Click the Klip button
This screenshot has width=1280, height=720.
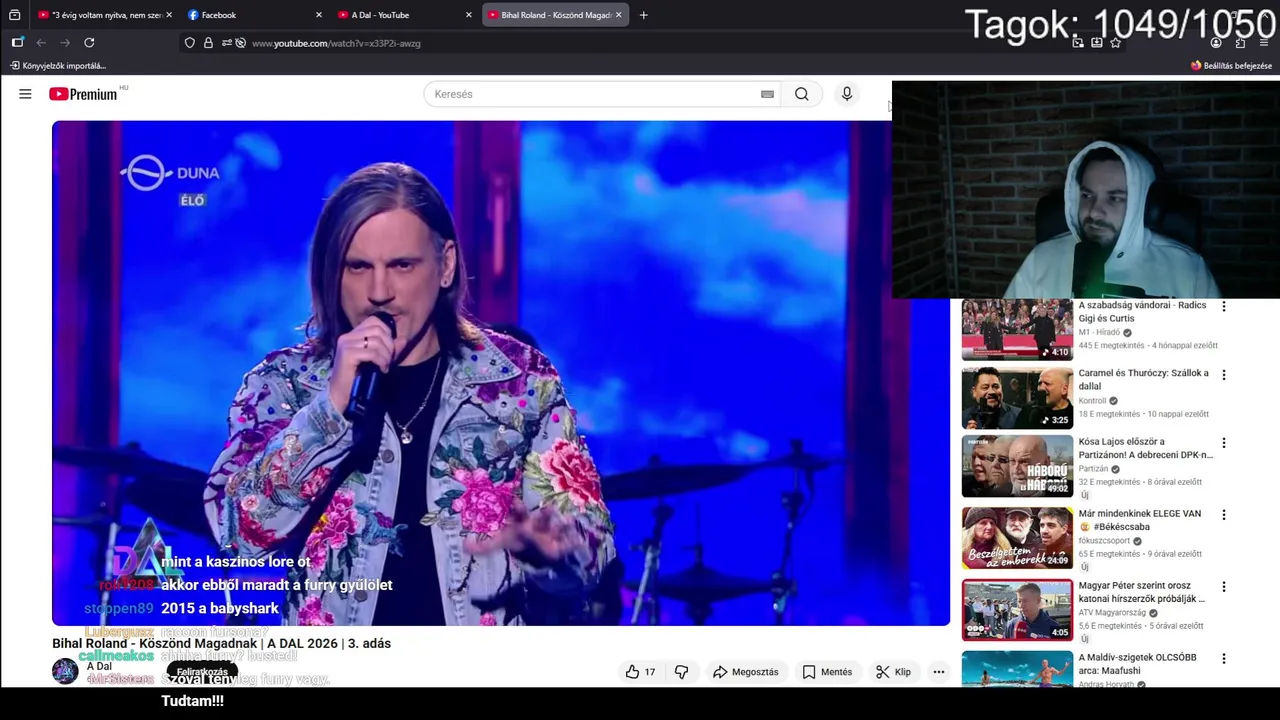[893, 672]
